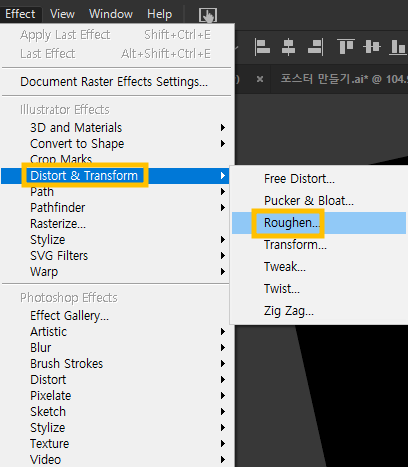Screen dimensions: 408x467
Task: Switch to the 포스터 만들기.ai document tab
Action: click(343, 79)
